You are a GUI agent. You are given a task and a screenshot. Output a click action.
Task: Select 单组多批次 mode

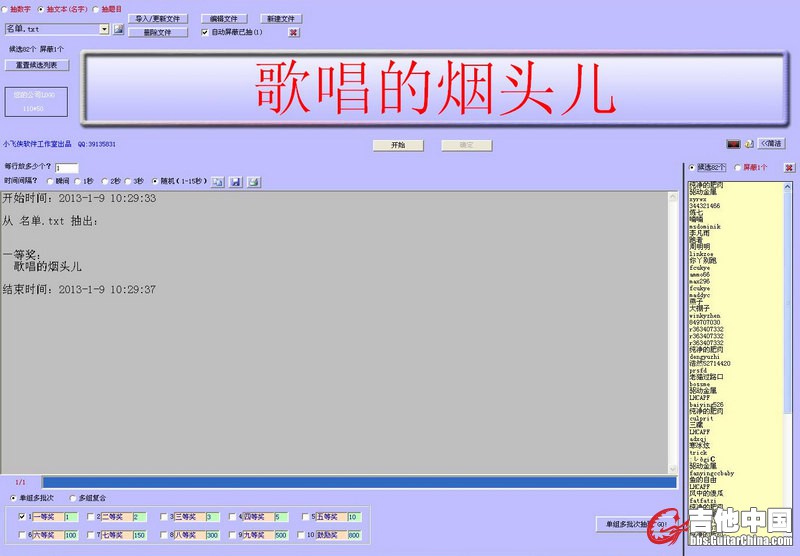(x=14, y=498)
